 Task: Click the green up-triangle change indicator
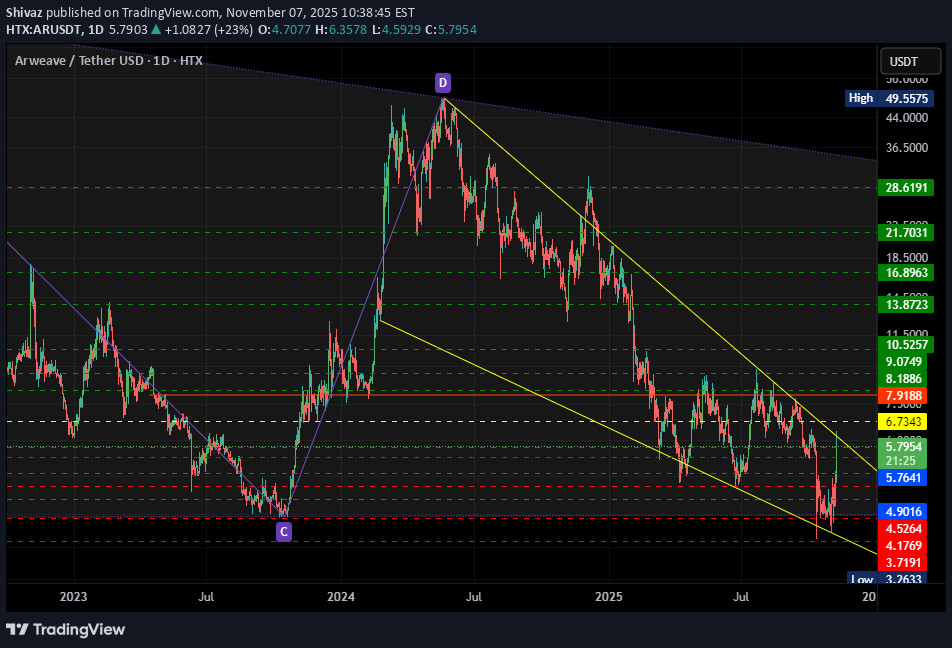155,31
